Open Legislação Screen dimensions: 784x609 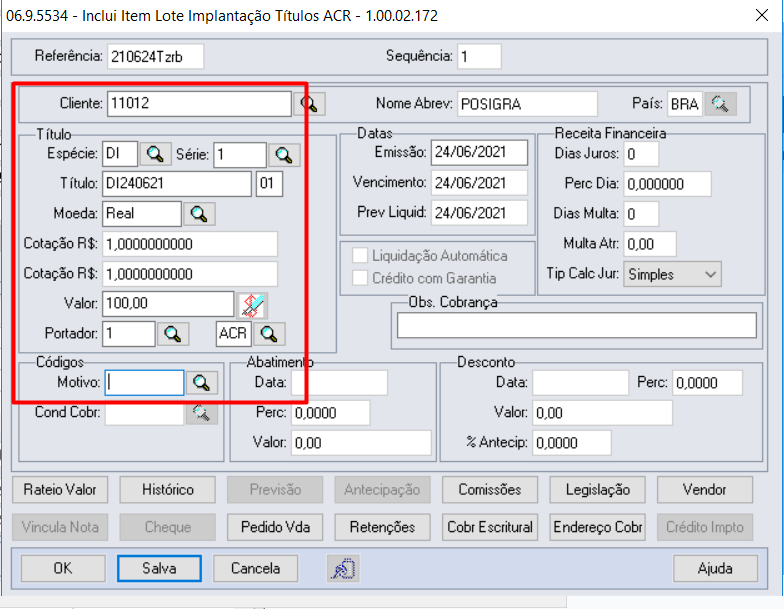click(x=598, y=490)
